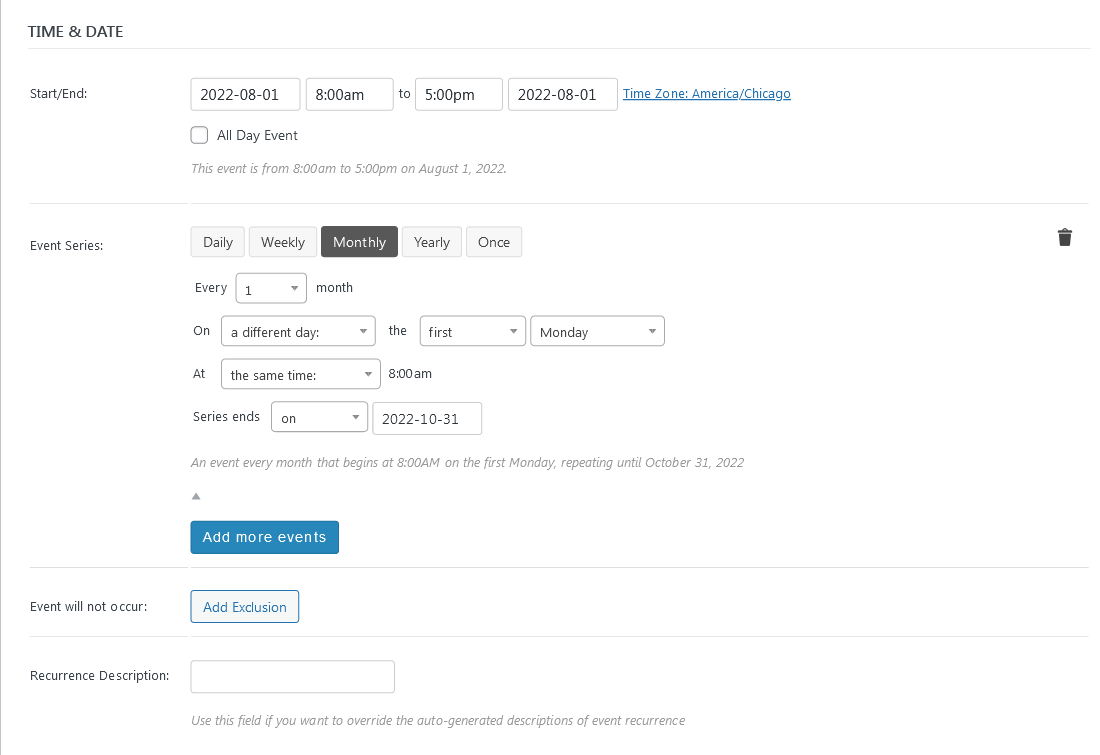
Task: Focus the Recurrence Description text field
Action: [x=293, y=676]
